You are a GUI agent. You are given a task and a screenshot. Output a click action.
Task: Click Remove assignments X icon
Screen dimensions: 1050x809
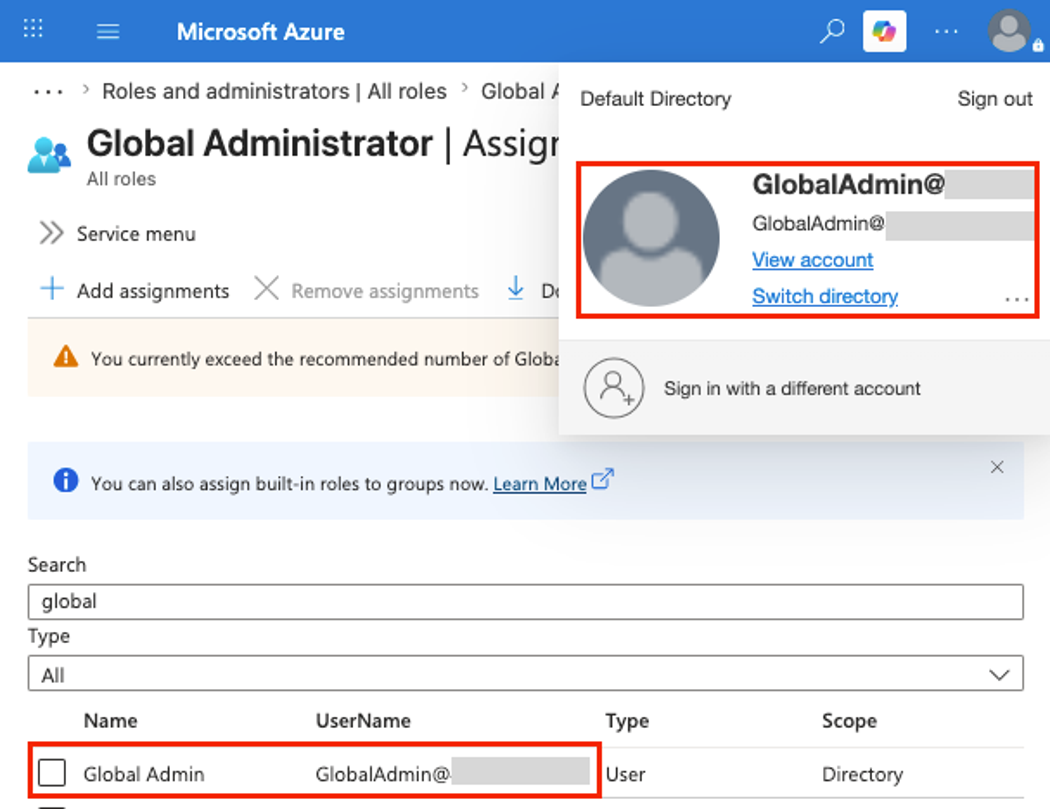click(x=267, y=289)
